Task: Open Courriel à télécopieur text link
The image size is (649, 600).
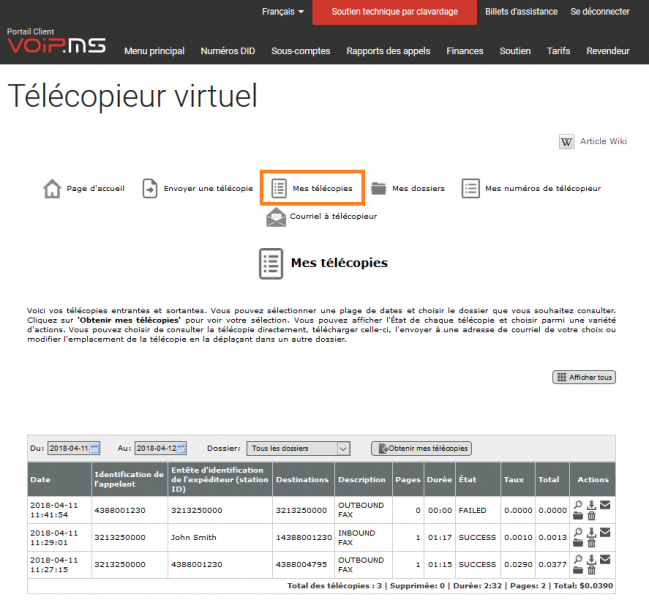Action: (333, 216)
